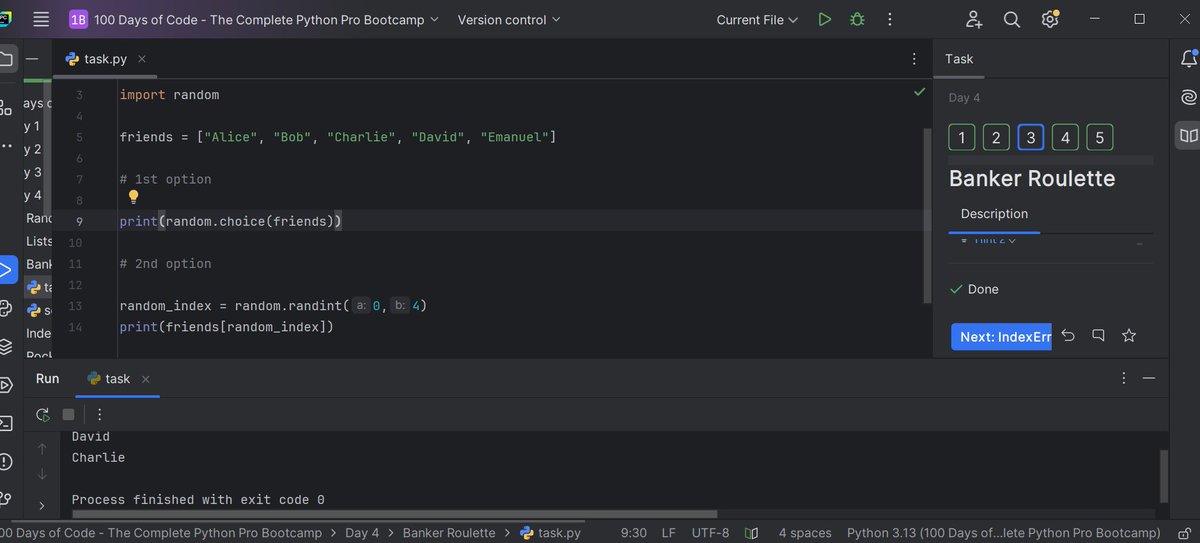The image size is (1200, 543).
Task: Open the Current File run configuration dropdown
Action: point(757,19)
